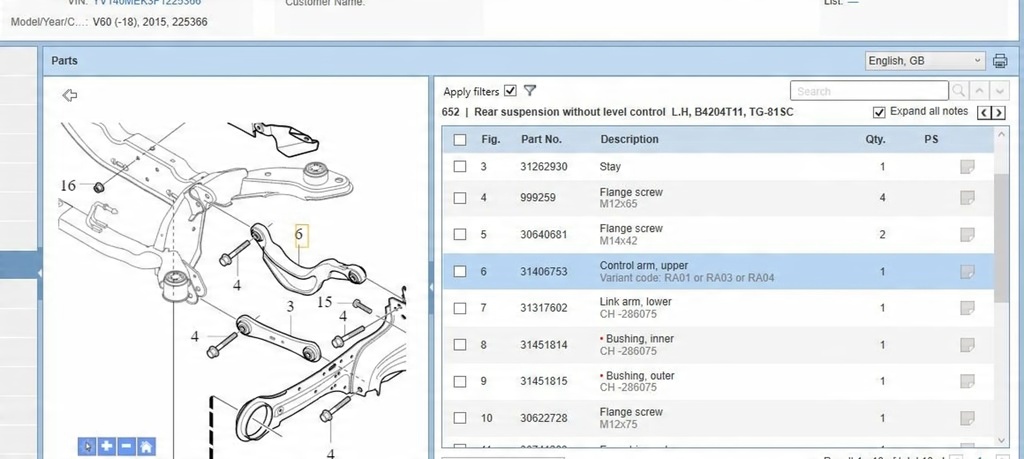Collapse diagram pane with middle splitter arrow
Screen dimensions: 1024x459
(x=431, y=287)
